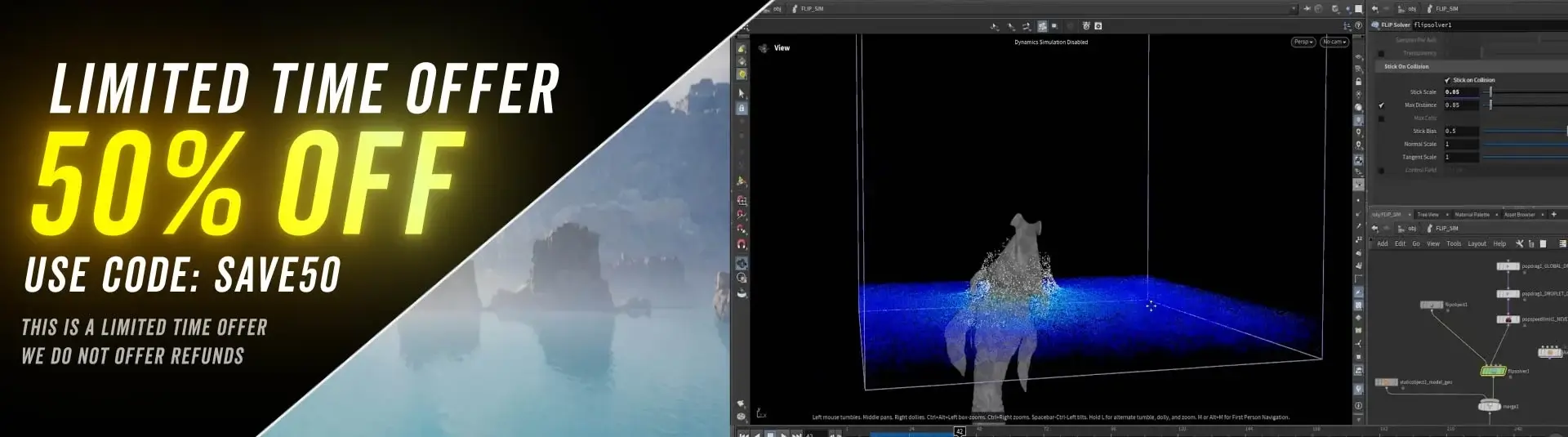Click the help question mark icon above viewport toolbar

pyautogui.click(x=1358, y=26)
